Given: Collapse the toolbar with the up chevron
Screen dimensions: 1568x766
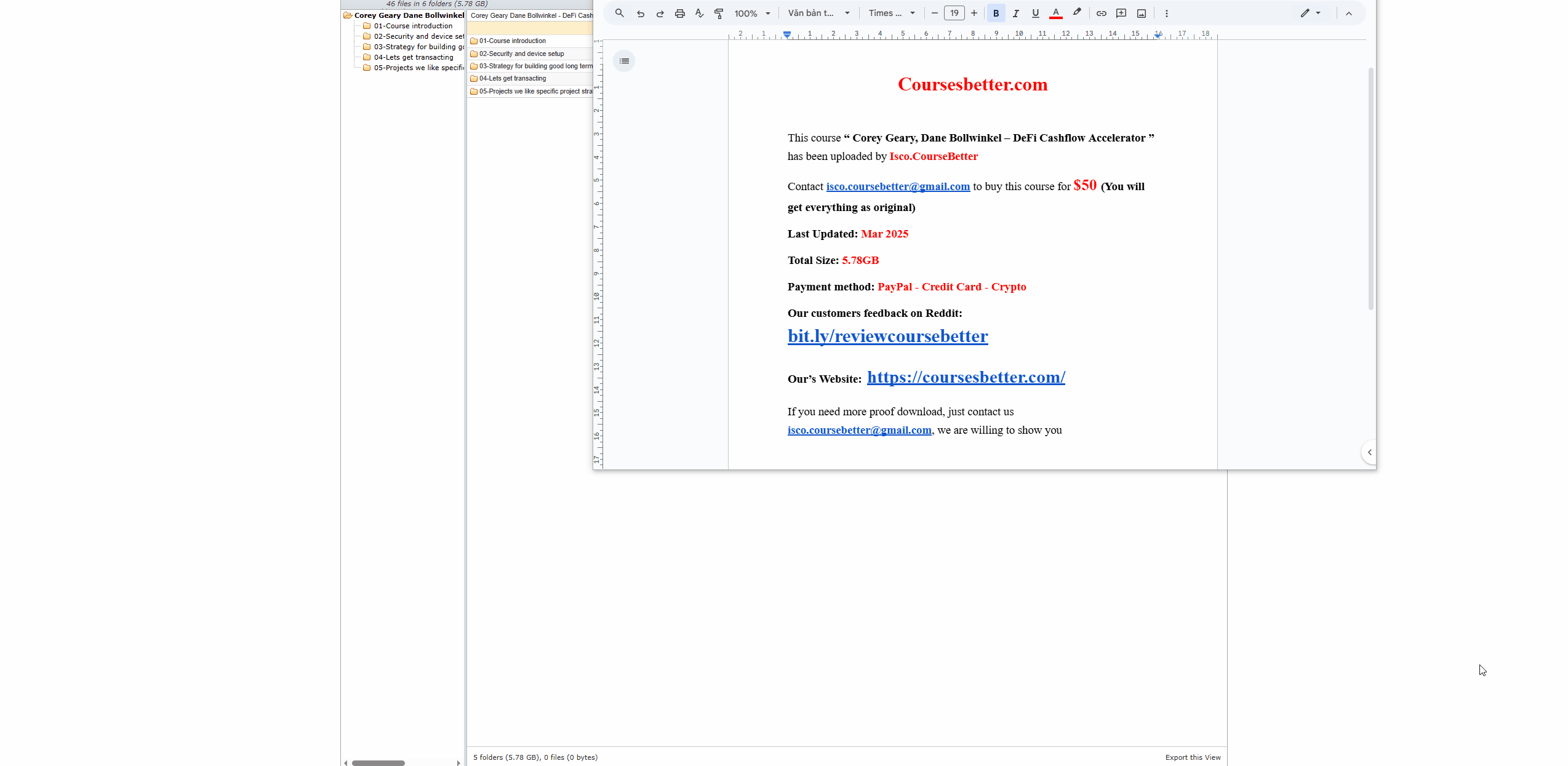Looking at the screenshot, I should 1349,13.
